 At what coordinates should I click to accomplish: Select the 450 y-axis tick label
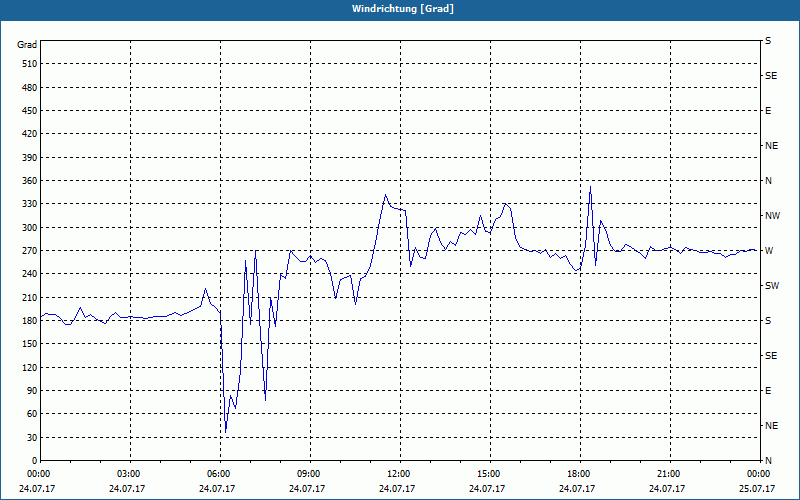click(30, 111)
